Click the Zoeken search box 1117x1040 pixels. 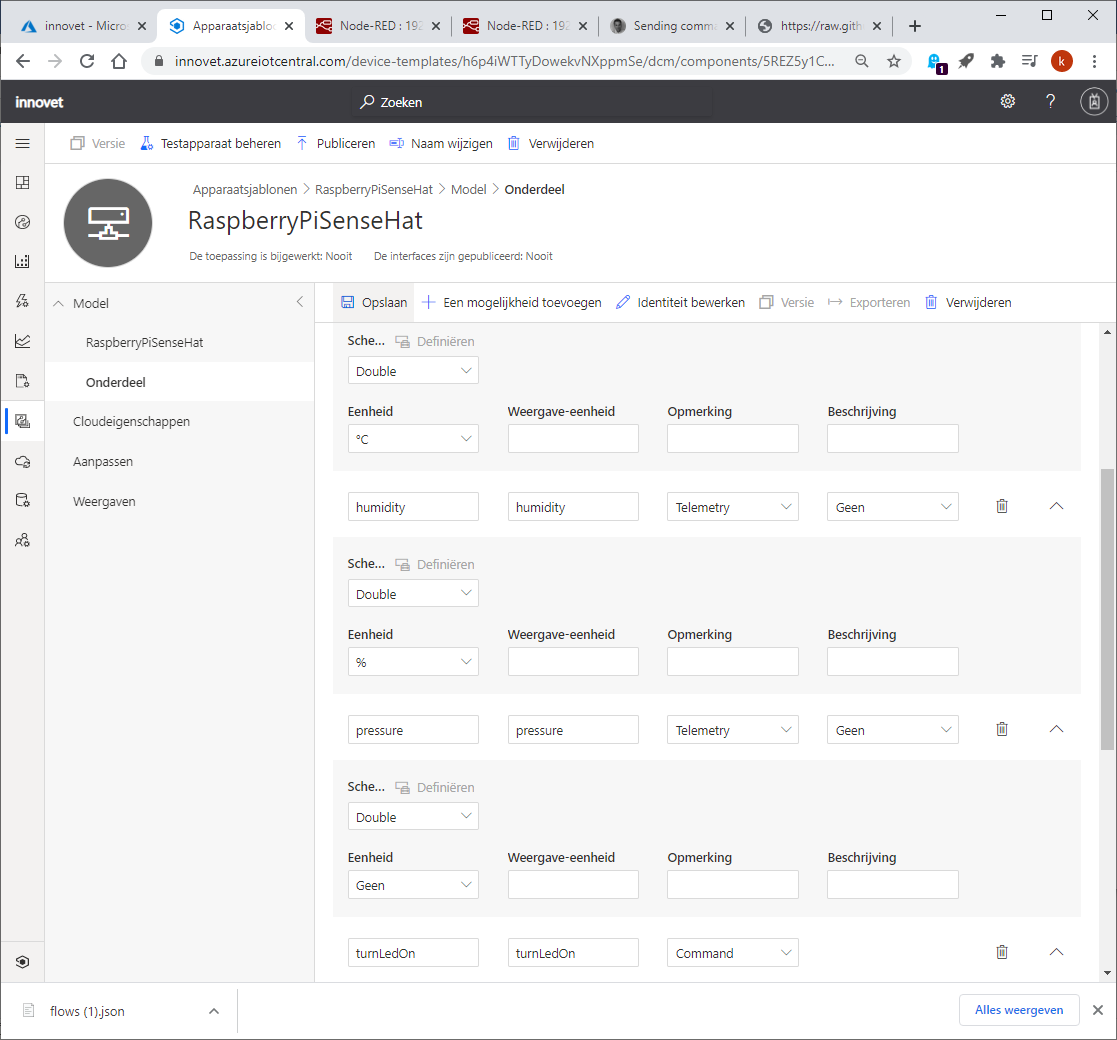532,102
